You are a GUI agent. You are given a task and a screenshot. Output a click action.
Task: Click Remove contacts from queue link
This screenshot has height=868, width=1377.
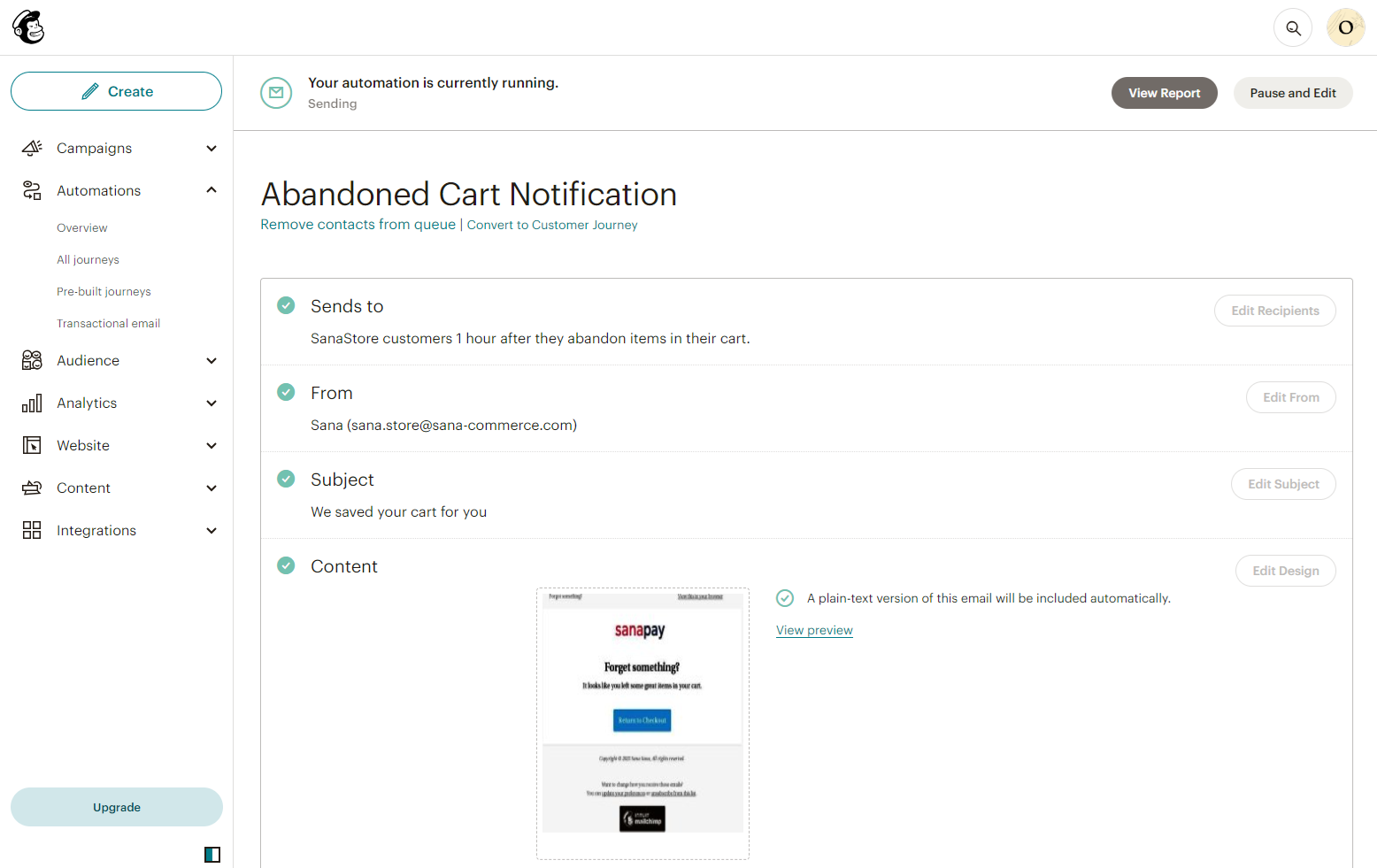click(358, 225)
